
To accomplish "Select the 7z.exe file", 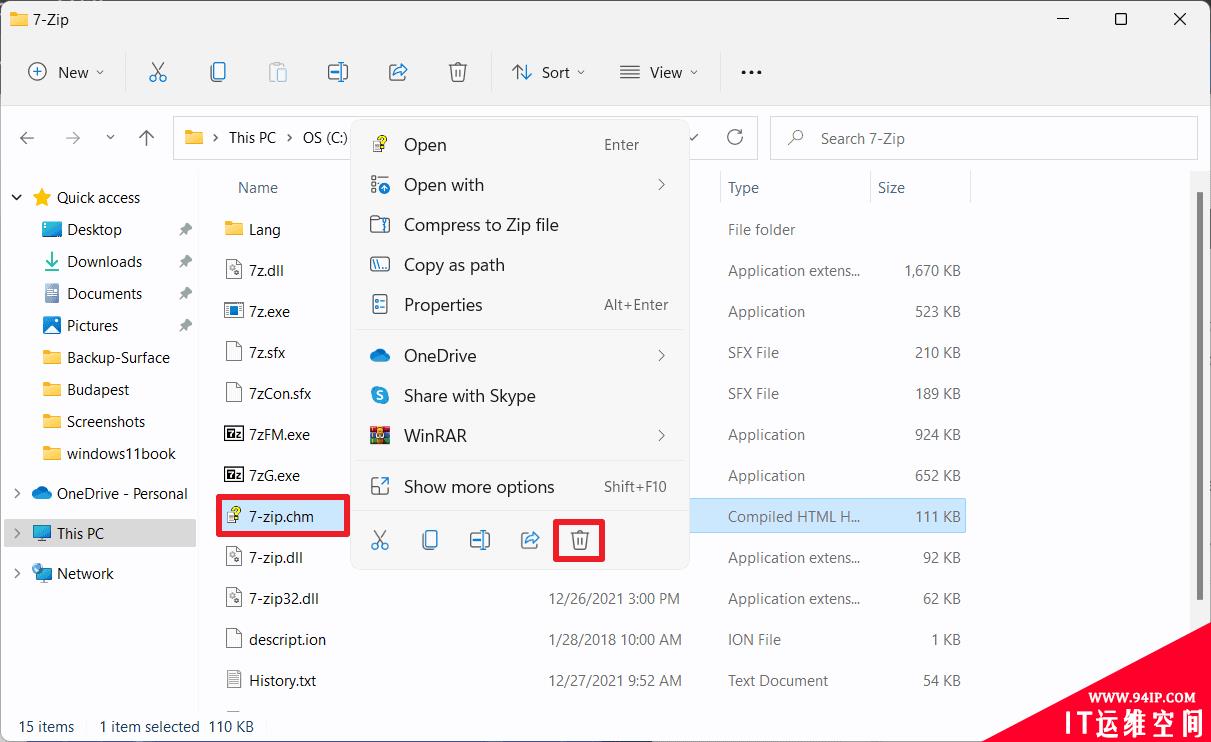I will tap(269, 312).
